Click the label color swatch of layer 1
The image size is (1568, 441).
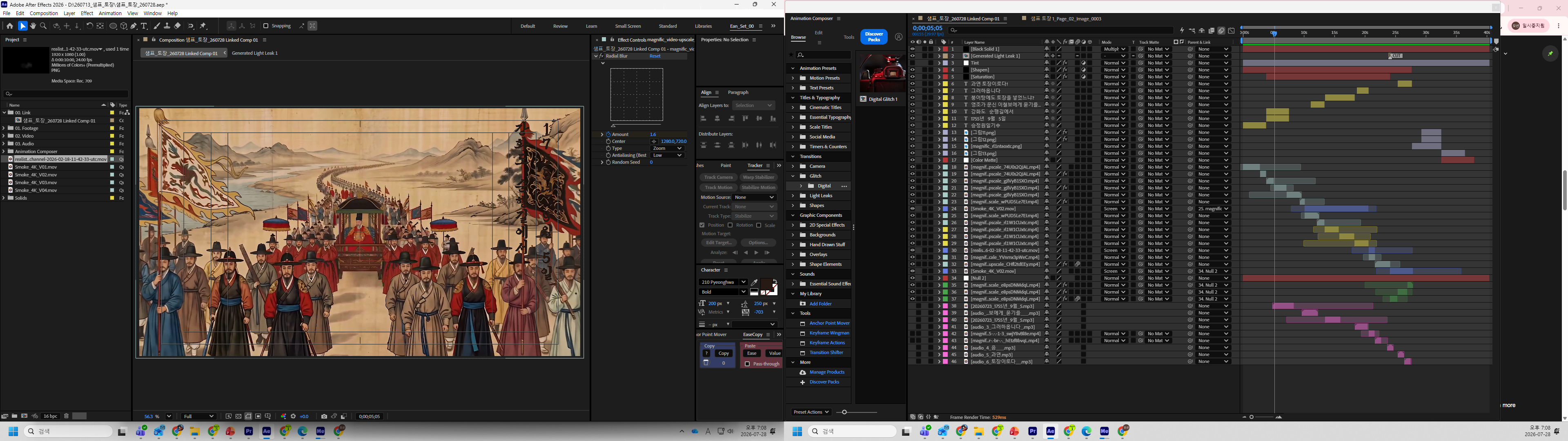[945, 49]
